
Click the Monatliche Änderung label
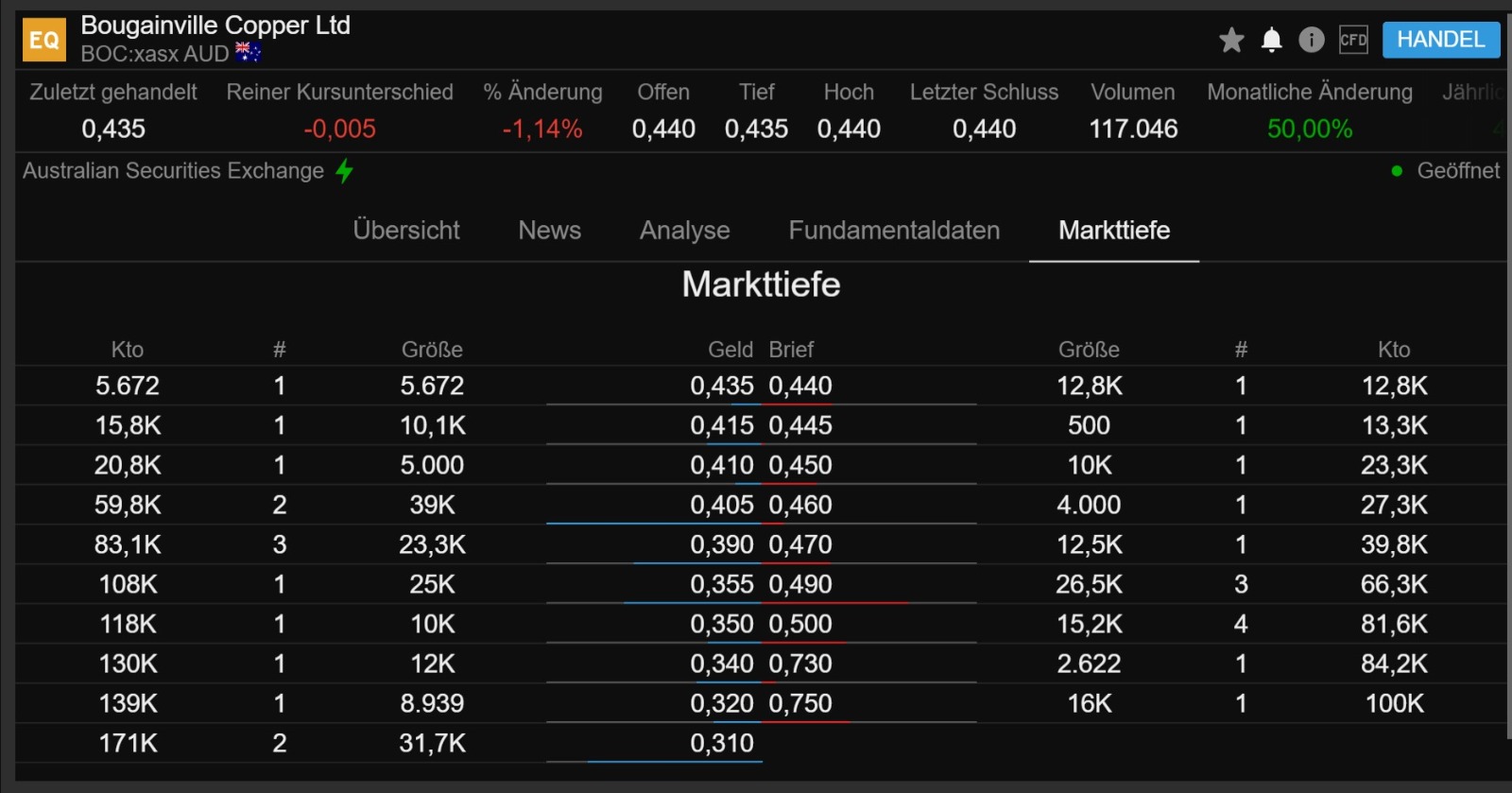(1310, 93)
